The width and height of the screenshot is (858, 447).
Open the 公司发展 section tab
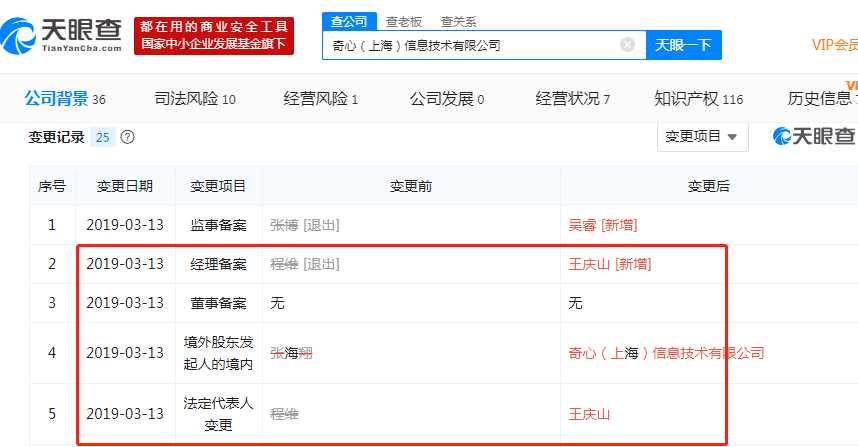click(x=447, y=99)
